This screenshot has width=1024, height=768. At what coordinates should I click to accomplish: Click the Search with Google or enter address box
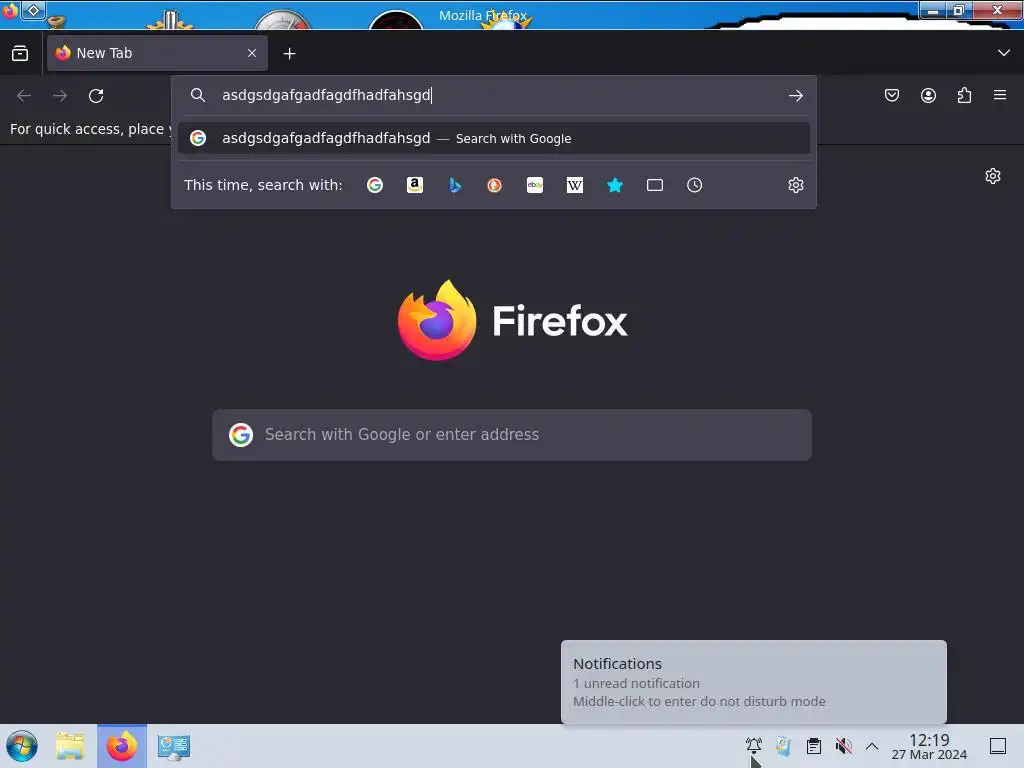(512, 435)
